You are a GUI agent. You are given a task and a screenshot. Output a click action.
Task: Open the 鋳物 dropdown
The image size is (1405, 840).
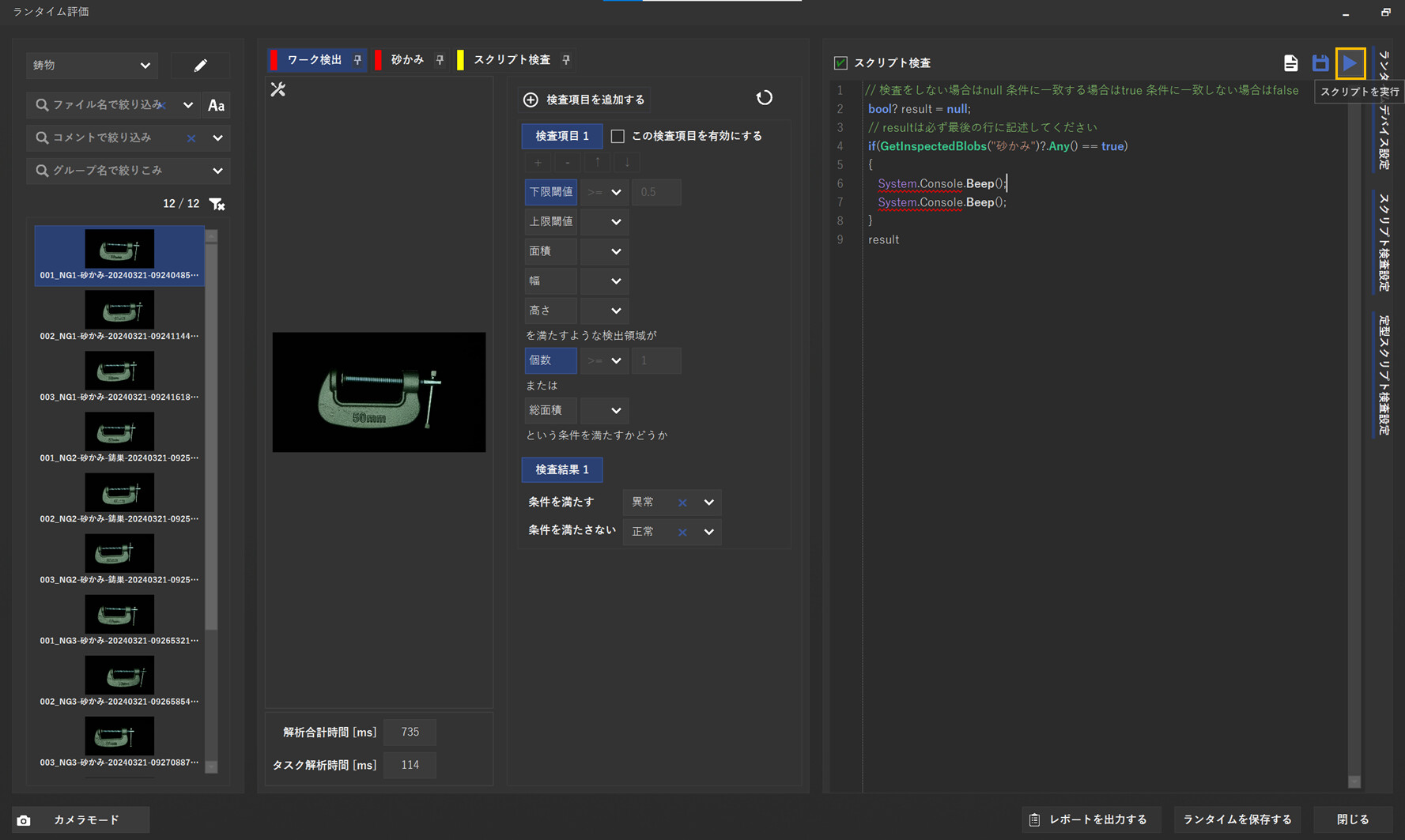(92, 66)
